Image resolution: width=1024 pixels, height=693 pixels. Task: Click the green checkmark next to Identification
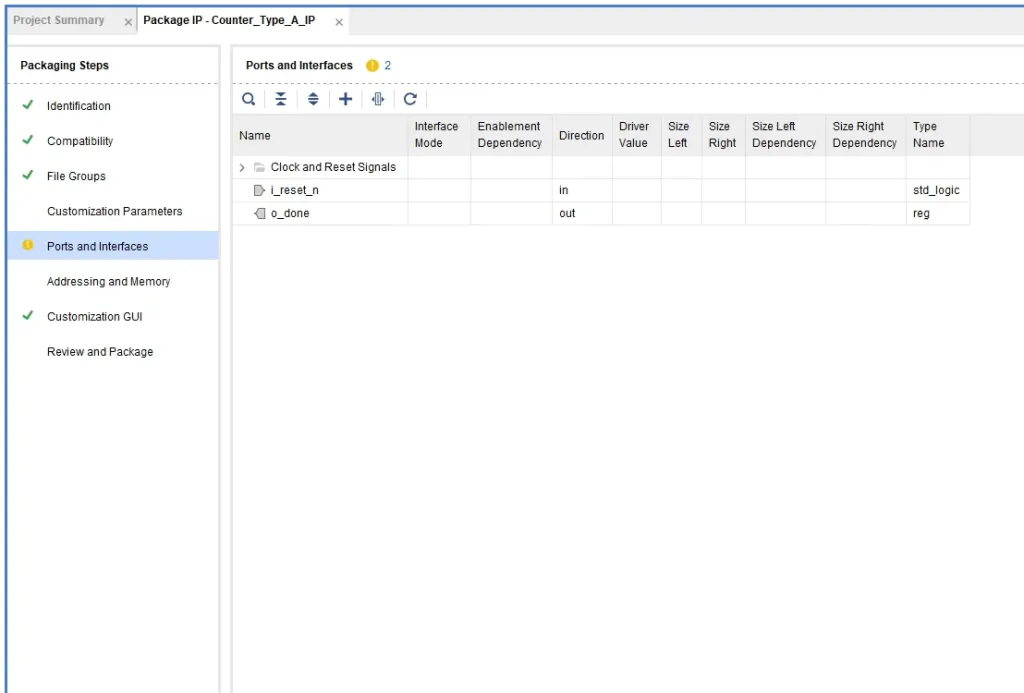[x=27, y=105]
